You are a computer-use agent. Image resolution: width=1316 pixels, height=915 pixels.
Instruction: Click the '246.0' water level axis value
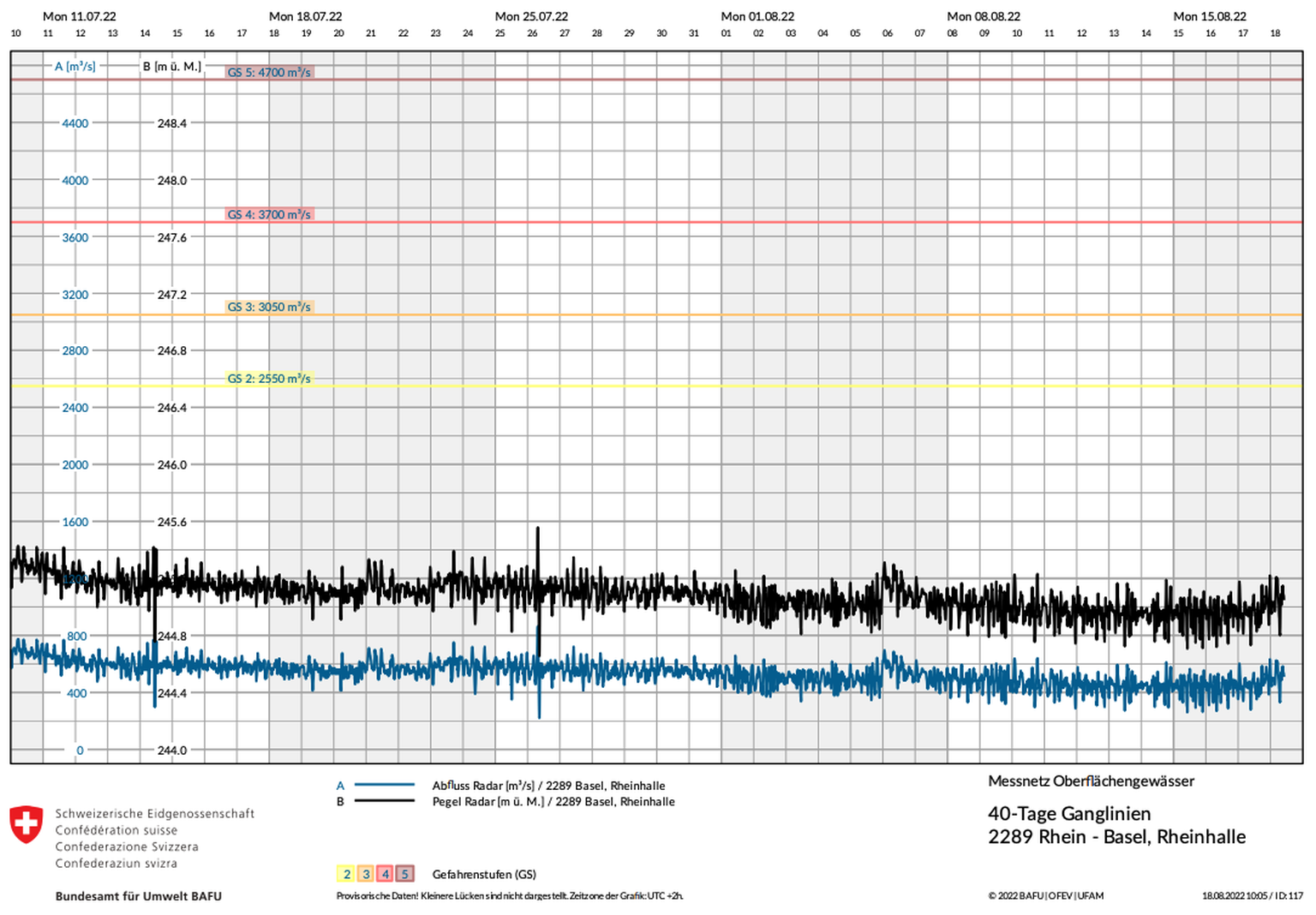pos(172,464)
